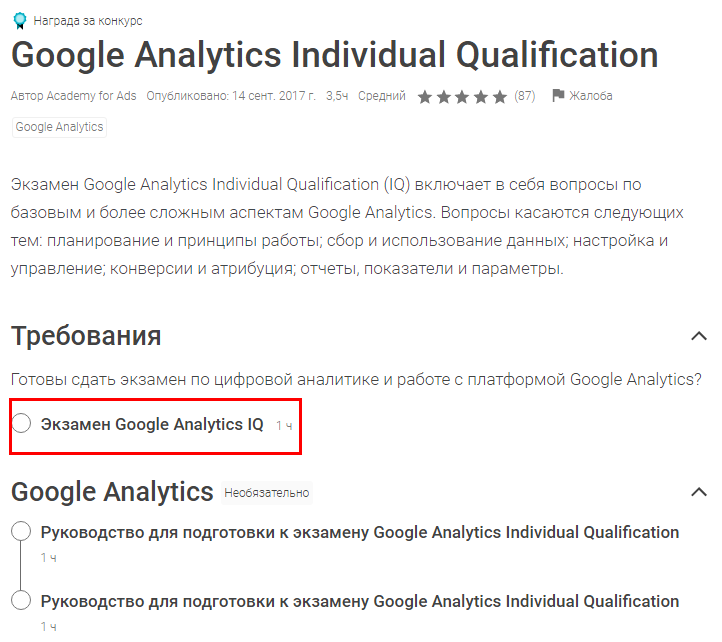The width and height of the screenshot is (722, 642).
Task: Collapse the Google Analytics section
Action: (x=699, y=492)
